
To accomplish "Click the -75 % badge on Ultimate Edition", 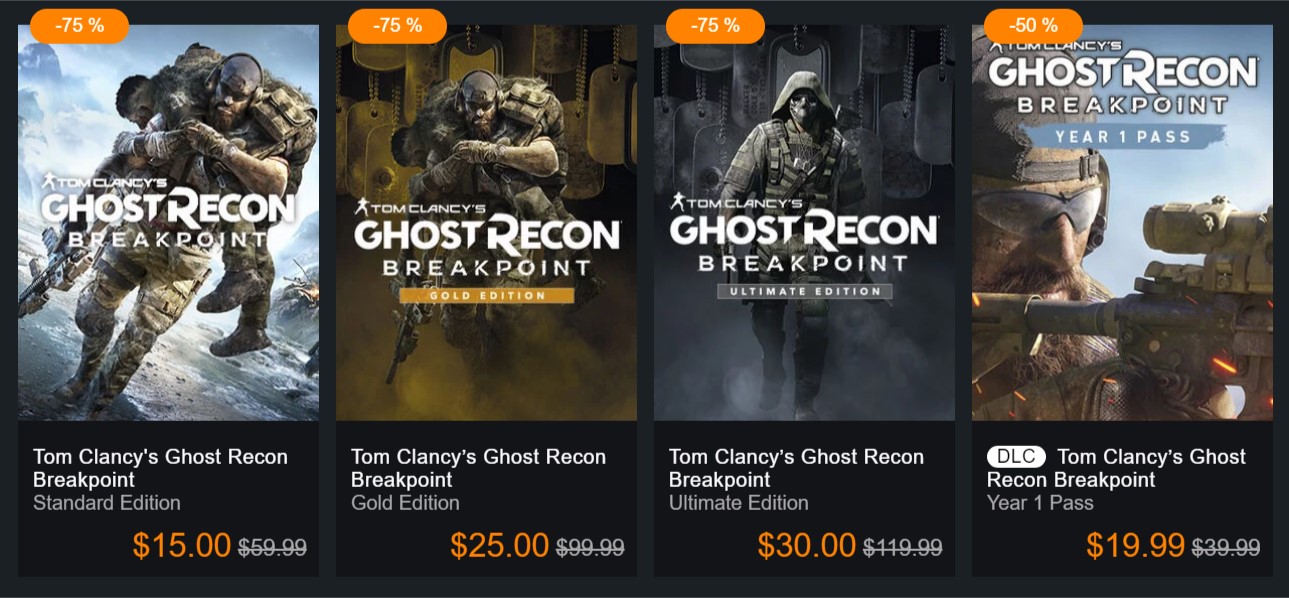I will point(715,26).
